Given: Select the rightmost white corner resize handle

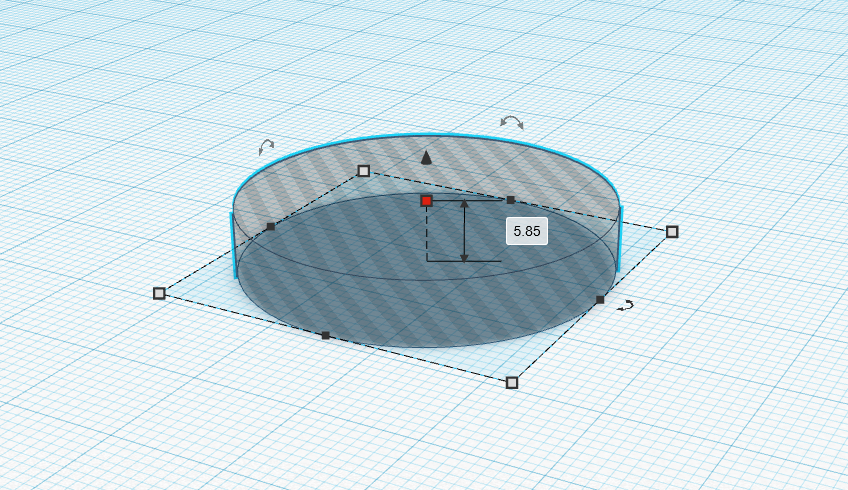Looking at the screenshot, I should pos(672,232).
